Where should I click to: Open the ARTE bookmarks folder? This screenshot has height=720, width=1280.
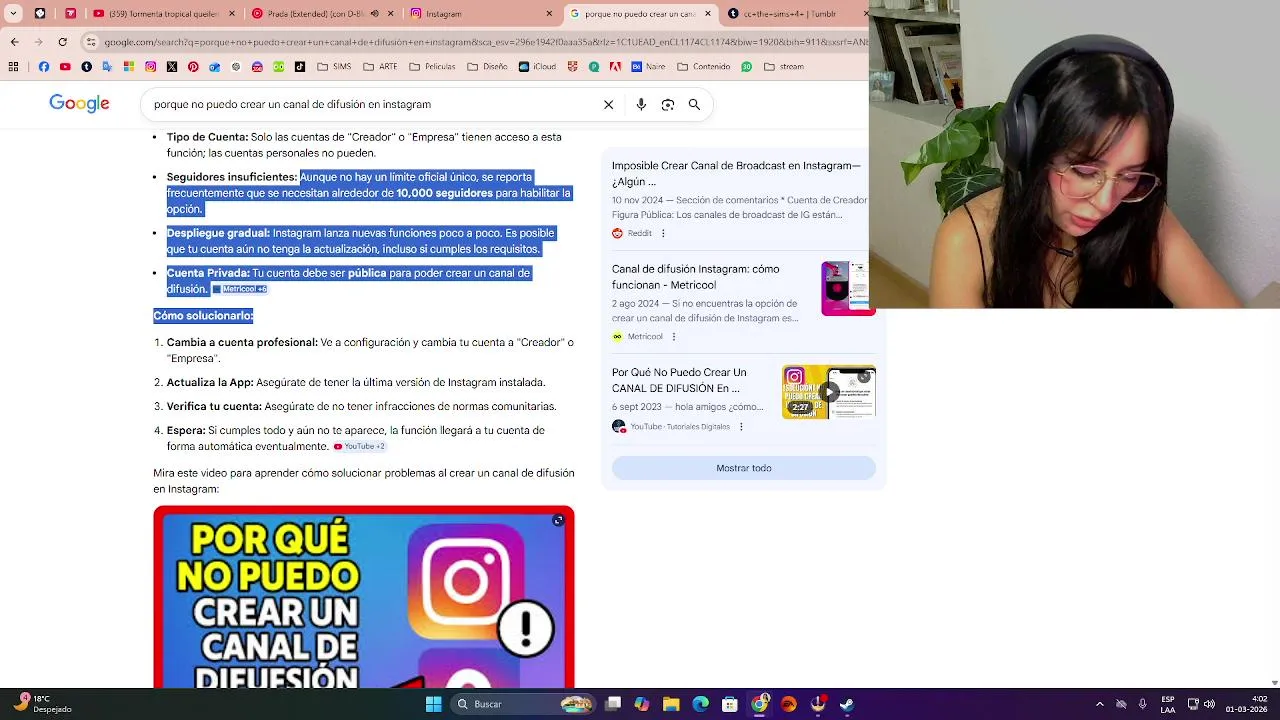coord(380,67)
